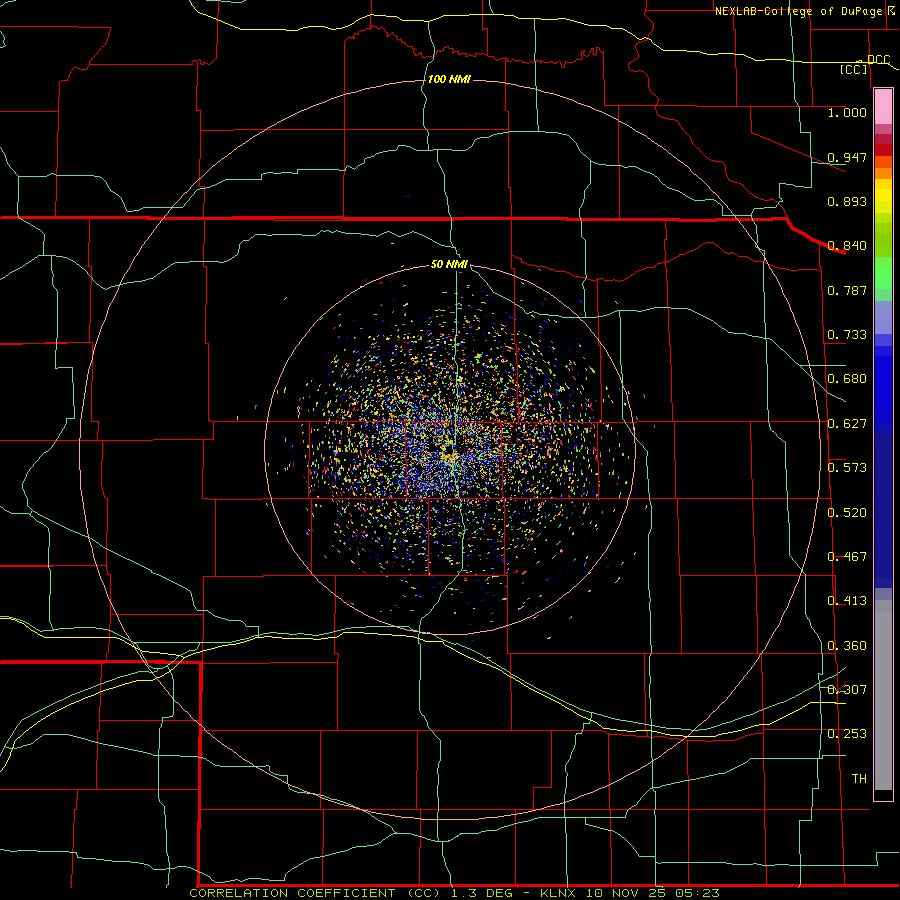Pick the pink band of the color bar

point(883,107)
